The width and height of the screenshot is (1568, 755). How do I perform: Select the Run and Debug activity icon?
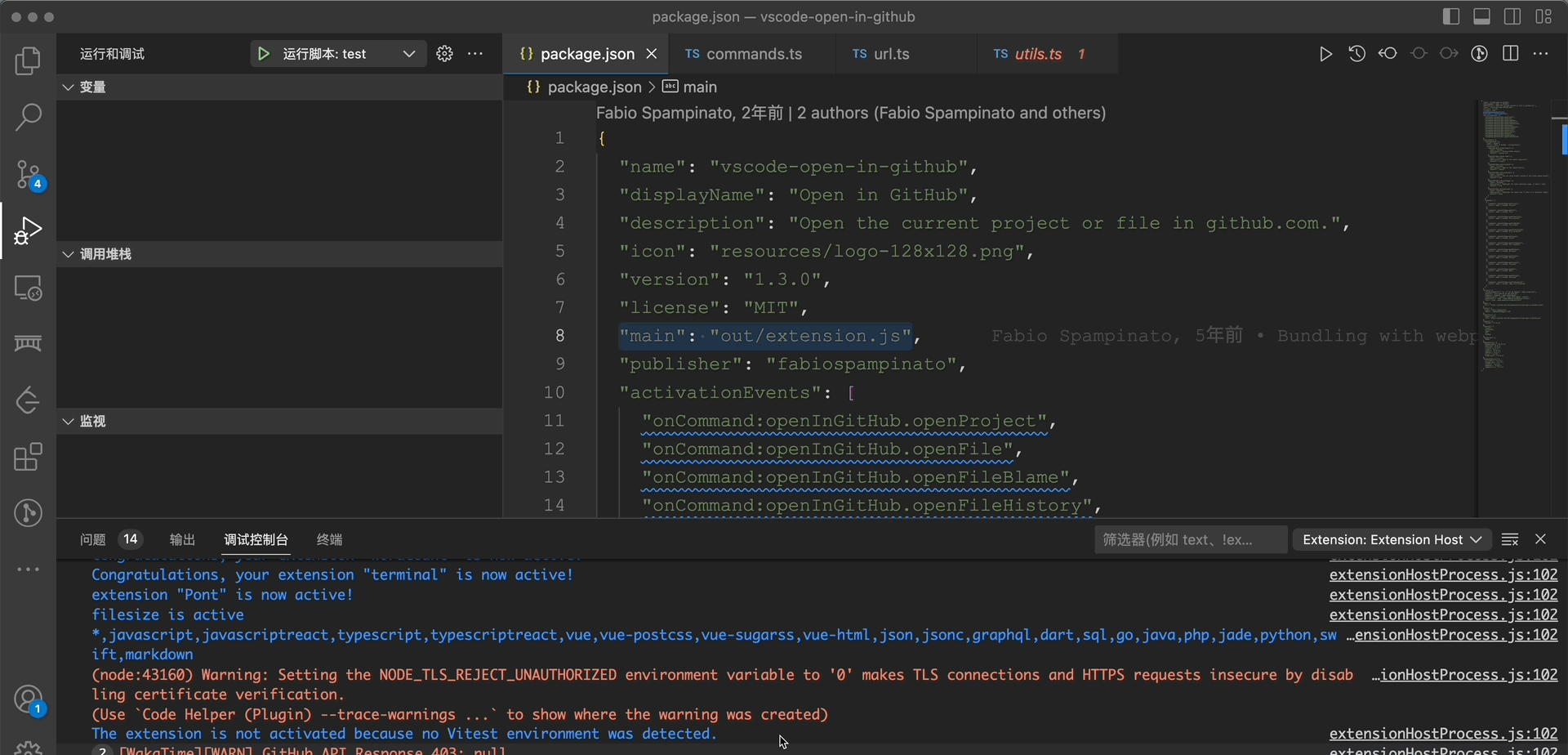tap(28, 230)
